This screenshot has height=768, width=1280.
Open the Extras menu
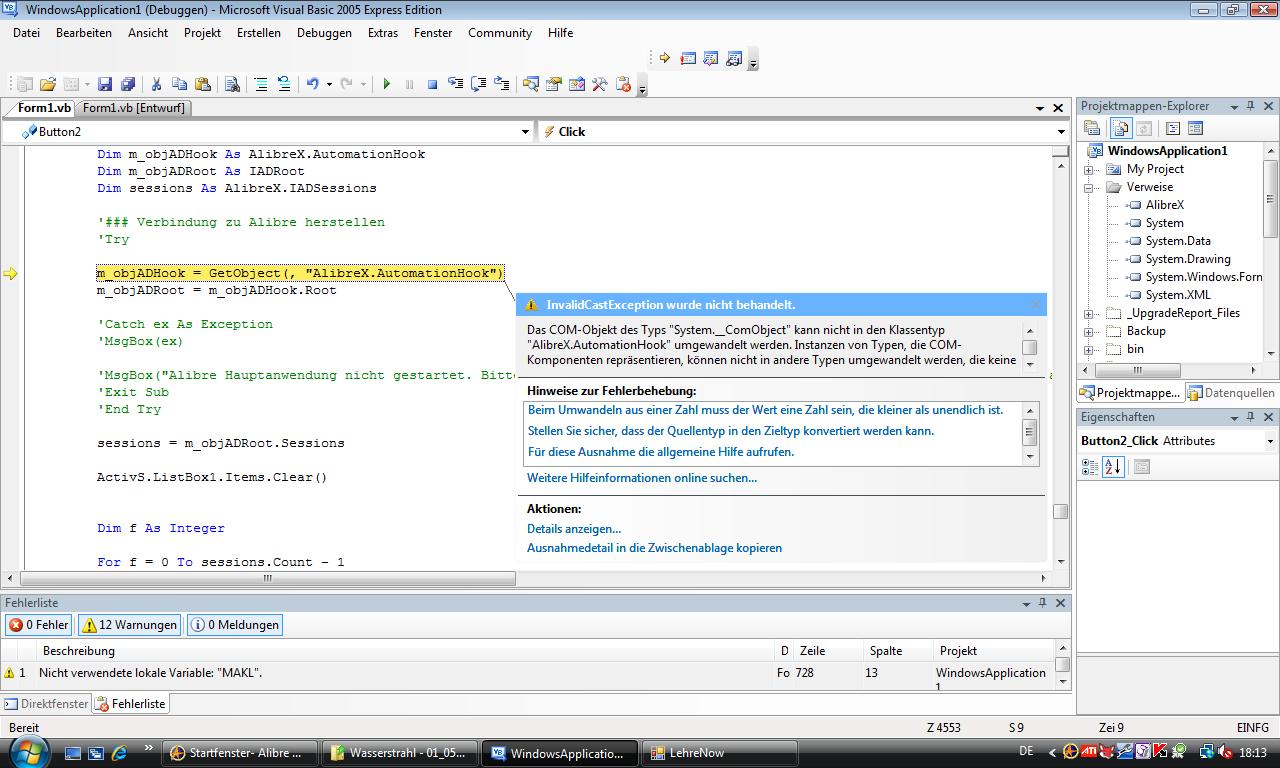tap(383, 33)
